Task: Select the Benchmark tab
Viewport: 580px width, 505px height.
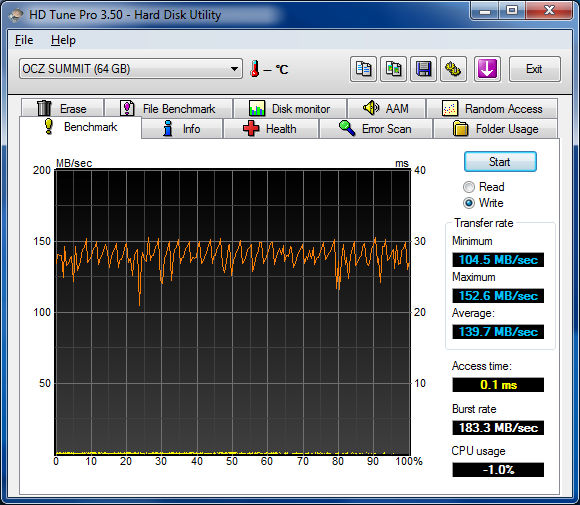Action: [80, 127]
